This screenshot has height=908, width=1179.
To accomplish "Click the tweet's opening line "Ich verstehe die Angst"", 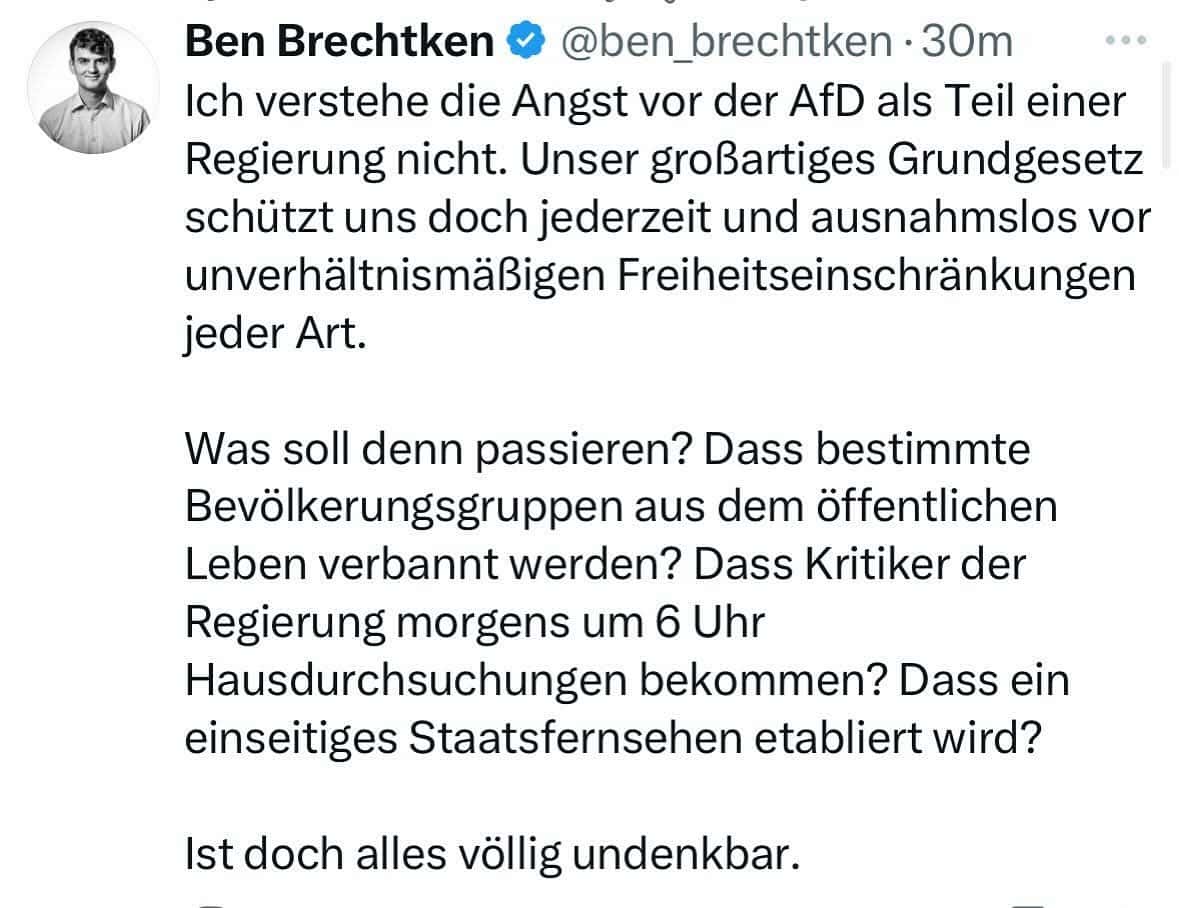I will click(x=398, y=103).
